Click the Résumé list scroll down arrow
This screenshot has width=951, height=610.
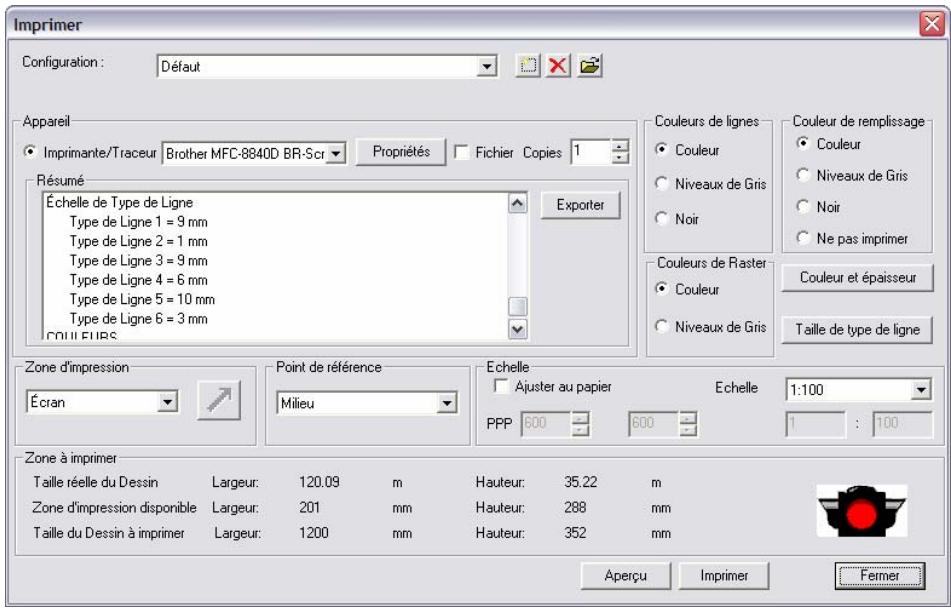(517, 329)
